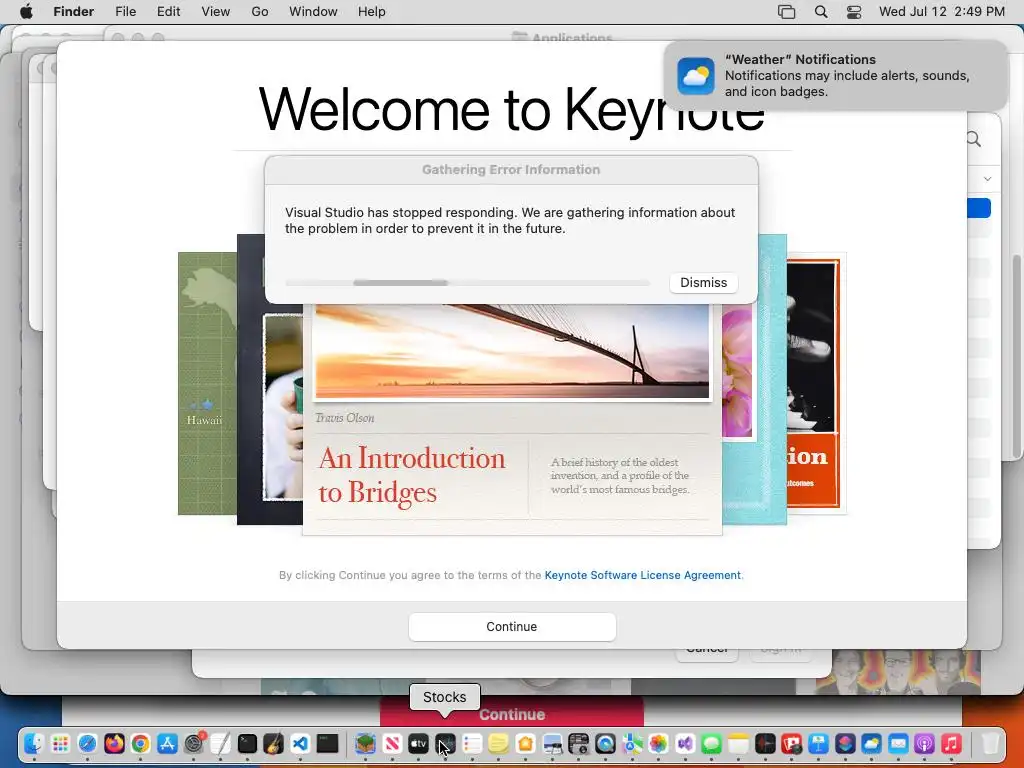1024x768 pixels.
Task: Open Preview in the dock
Action: [552, 743]
